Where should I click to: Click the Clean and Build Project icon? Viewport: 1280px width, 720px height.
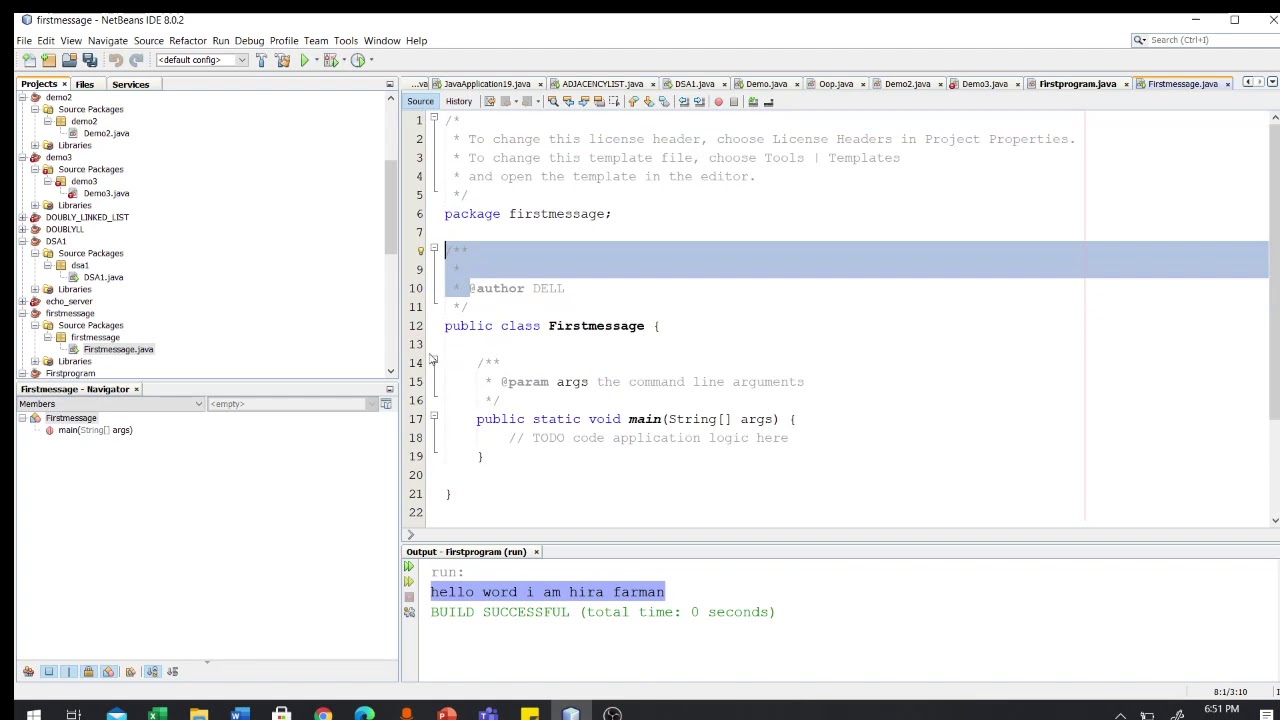[282, 60]
